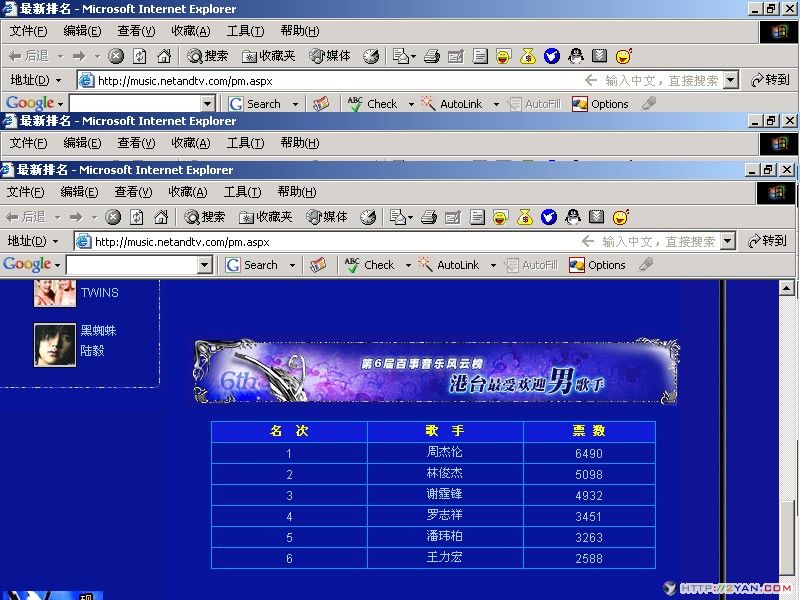
Task: Open the Google Search options dropdown
Action: (293, 264)
